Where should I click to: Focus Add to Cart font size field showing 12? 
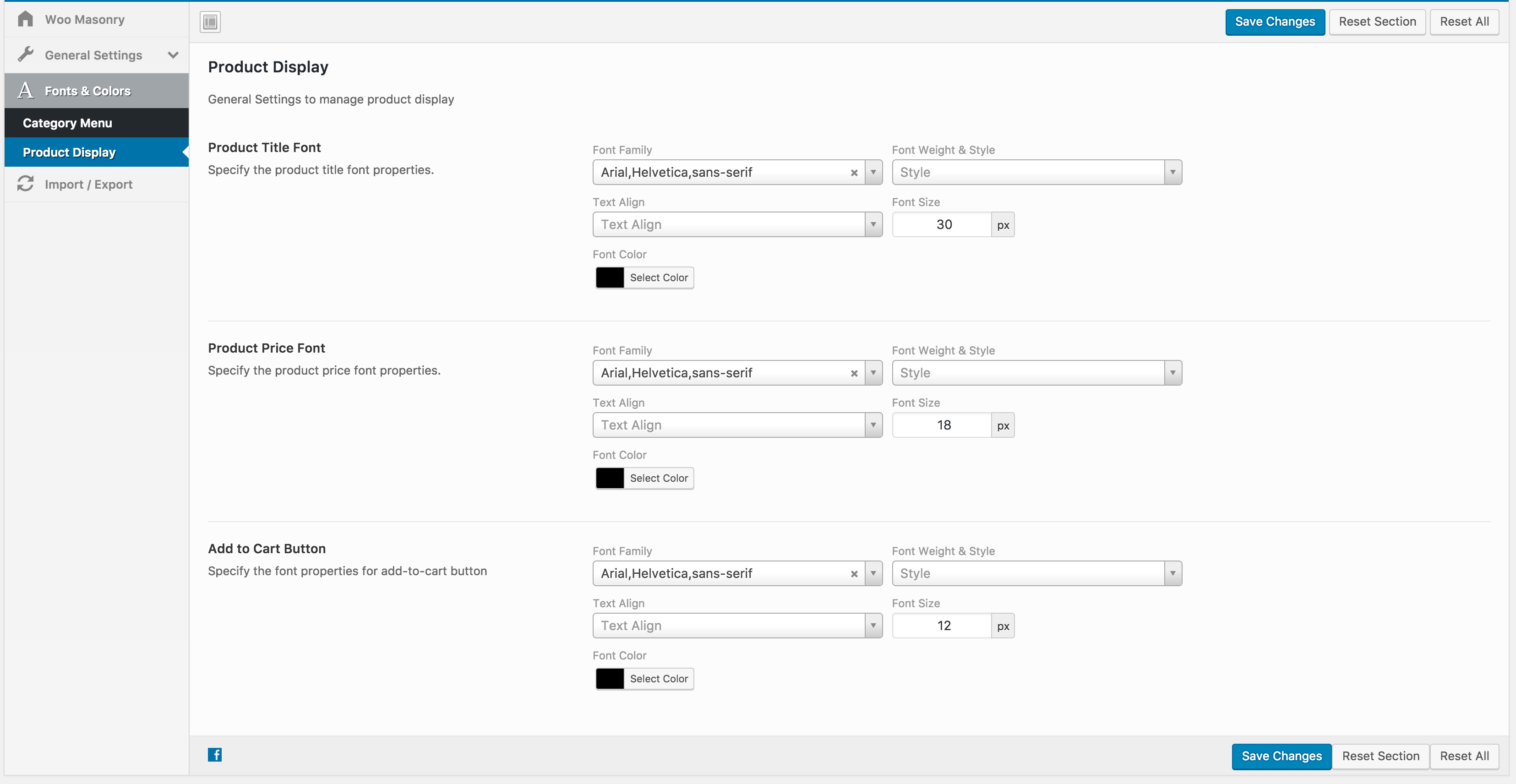point(942,626)
